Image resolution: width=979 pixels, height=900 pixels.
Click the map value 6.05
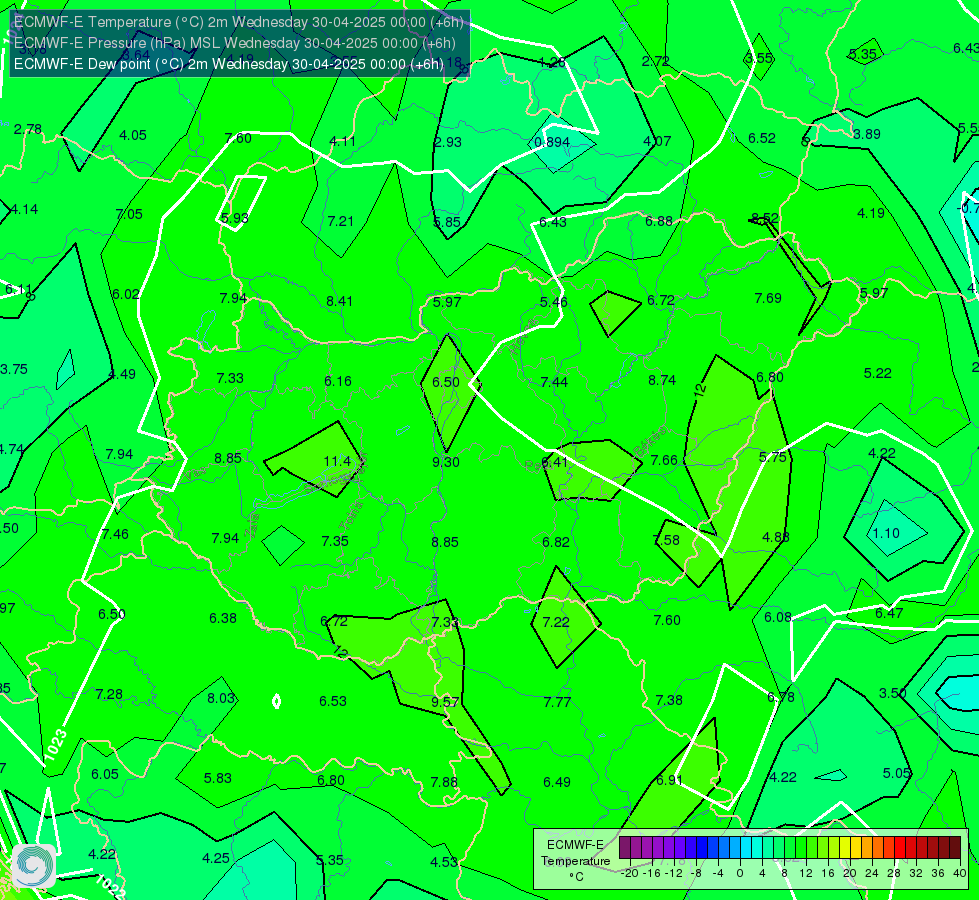(x=105, y=774)
